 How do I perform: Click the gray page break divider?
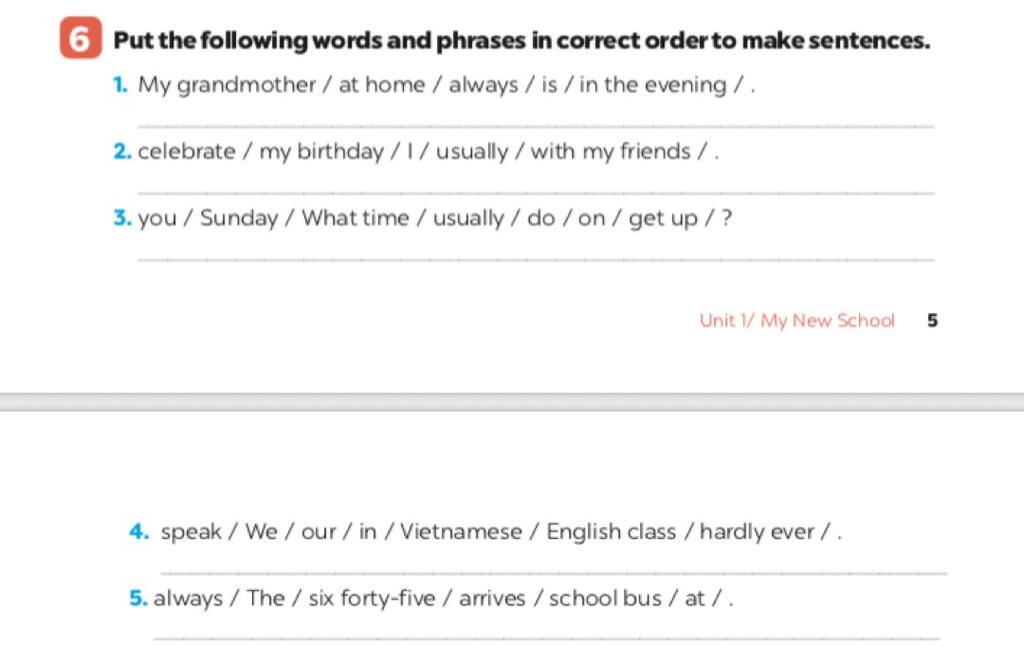512,402
